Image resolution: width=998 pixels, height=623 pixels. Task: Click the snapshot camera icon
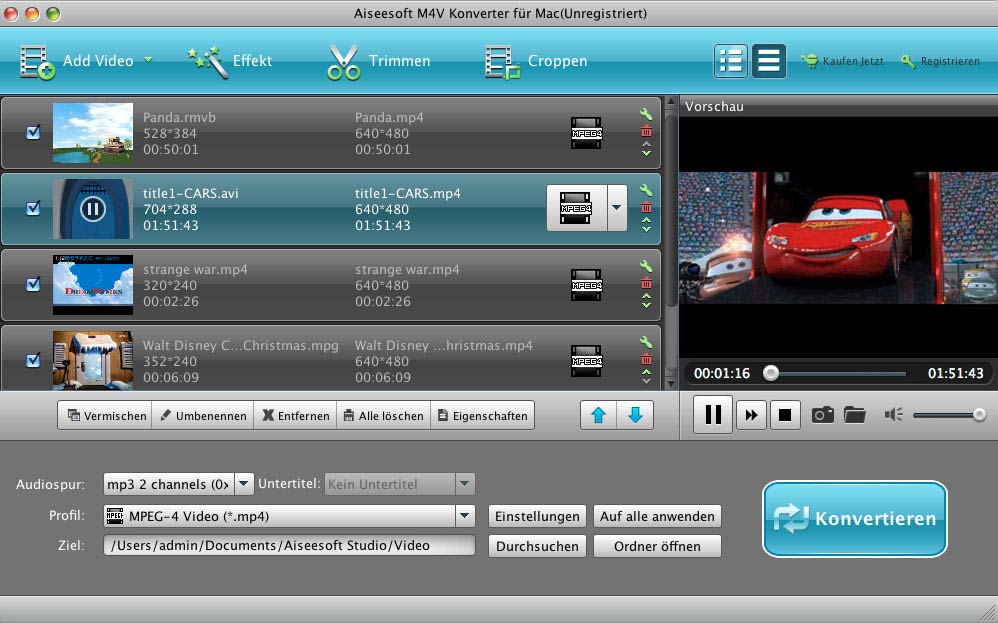click(x=822, y=414)
